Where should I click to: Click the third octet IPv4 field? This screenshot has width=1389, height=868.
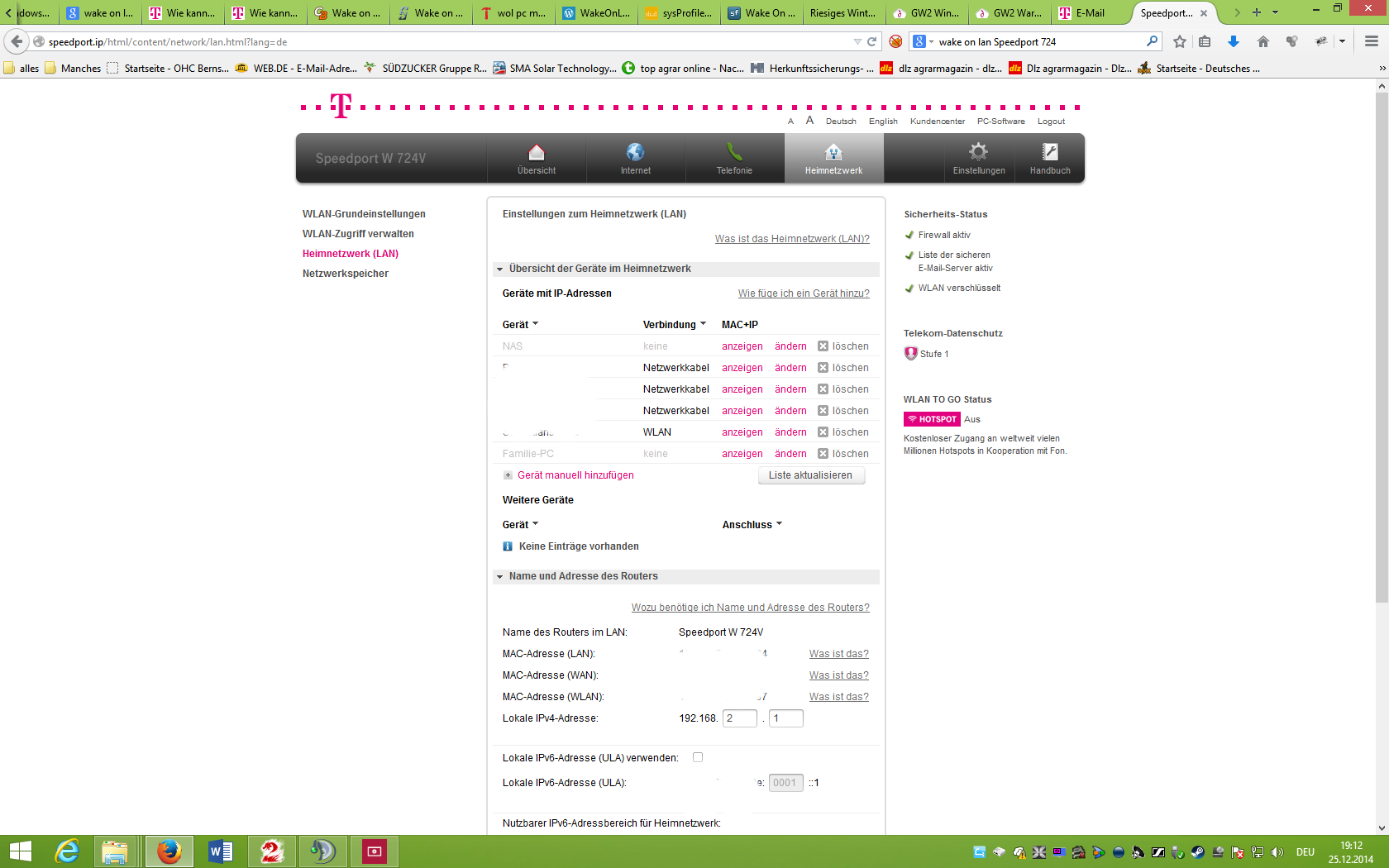pyautogui.click(x=740, y=718)
